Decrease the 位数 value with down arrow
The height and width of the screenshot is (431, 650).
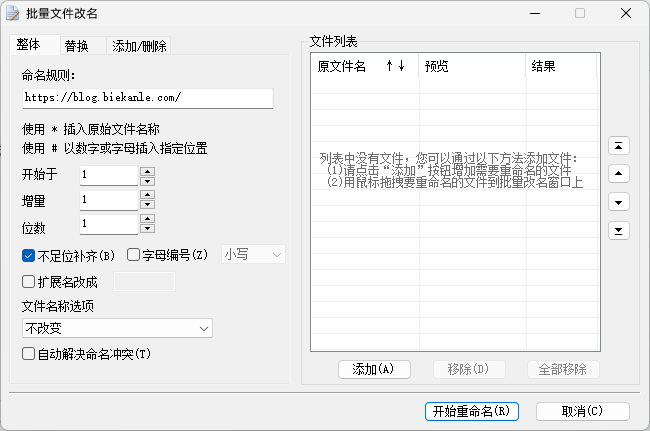147,228
